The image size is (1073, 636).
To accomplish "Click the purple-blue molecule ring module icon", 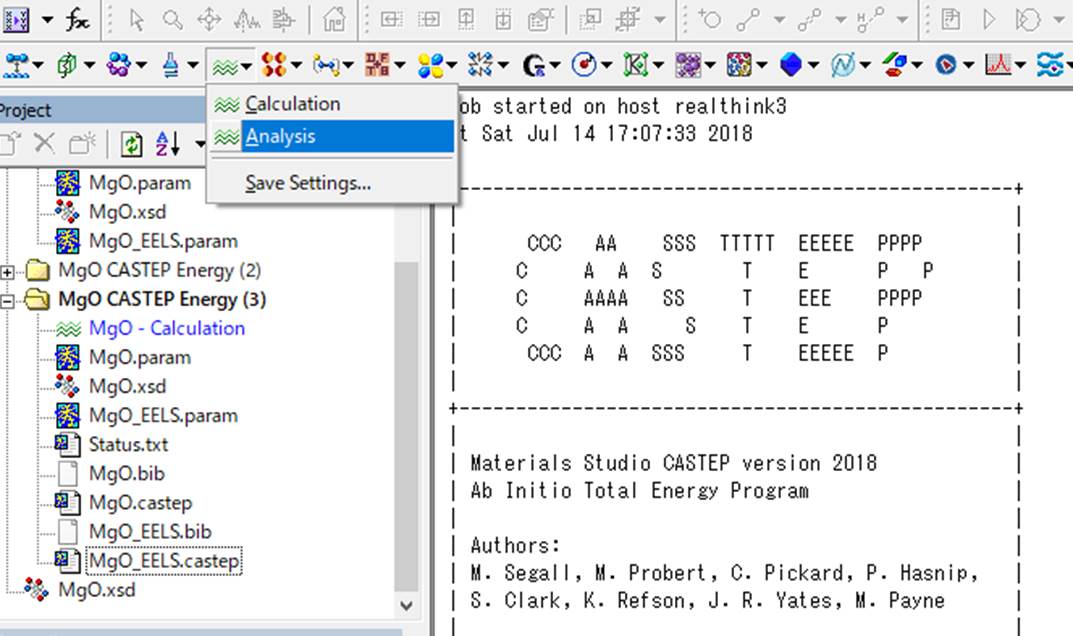I will tap(118, 65).
